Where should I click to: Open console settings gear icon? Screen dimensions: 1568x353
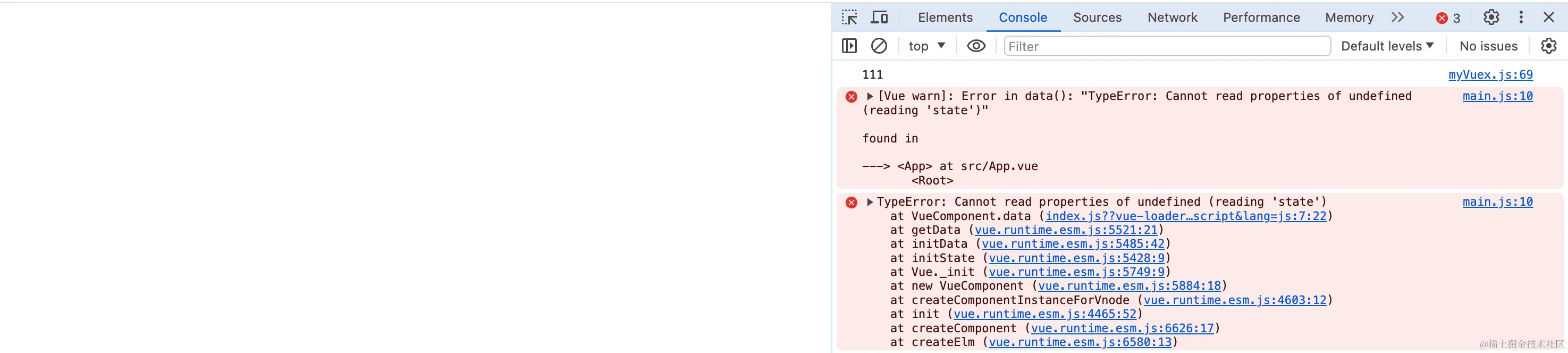pyautogui.click(x=1548, y=46)
